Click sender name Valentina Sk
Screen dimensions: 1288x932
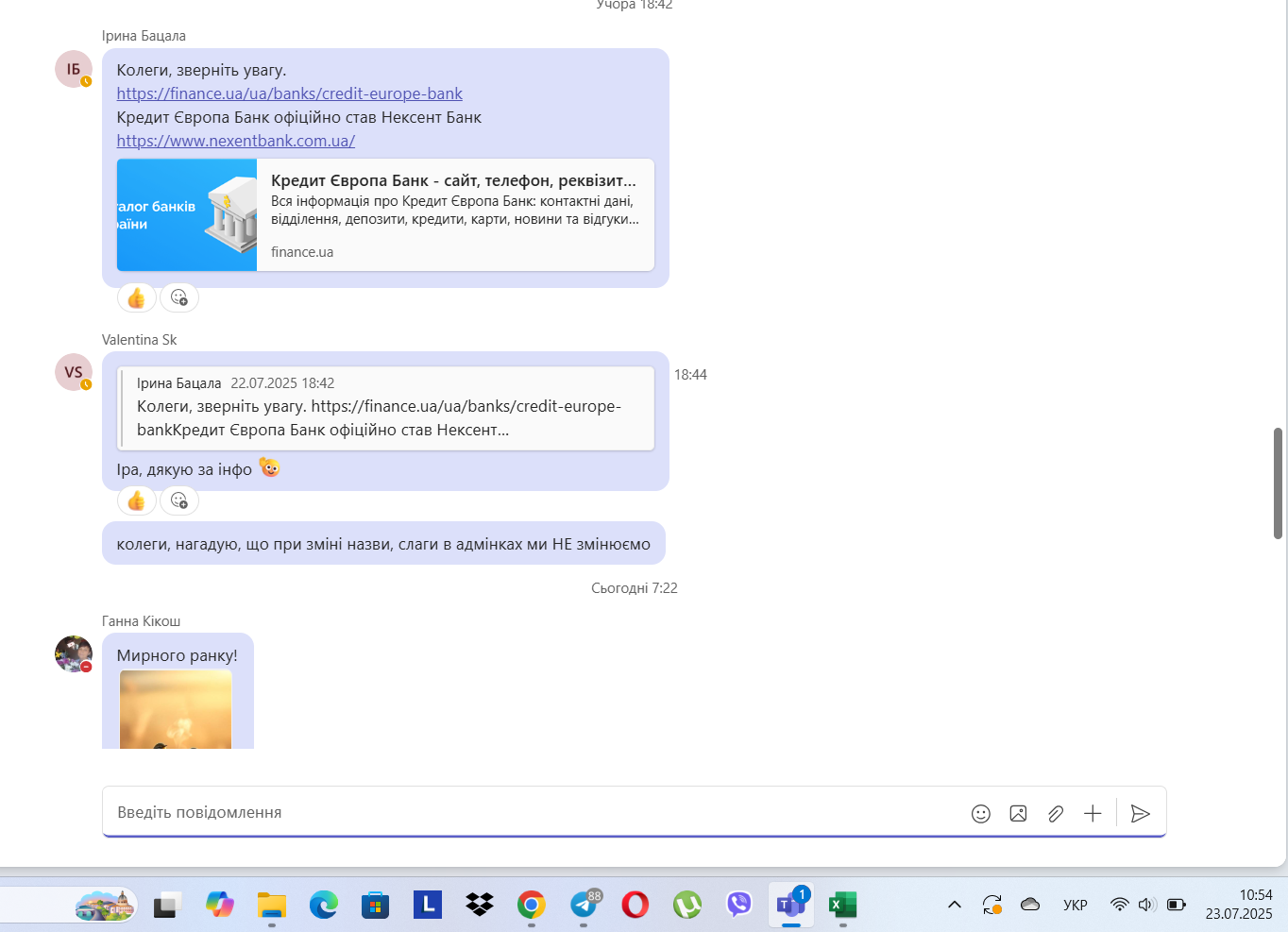point(140,340)
